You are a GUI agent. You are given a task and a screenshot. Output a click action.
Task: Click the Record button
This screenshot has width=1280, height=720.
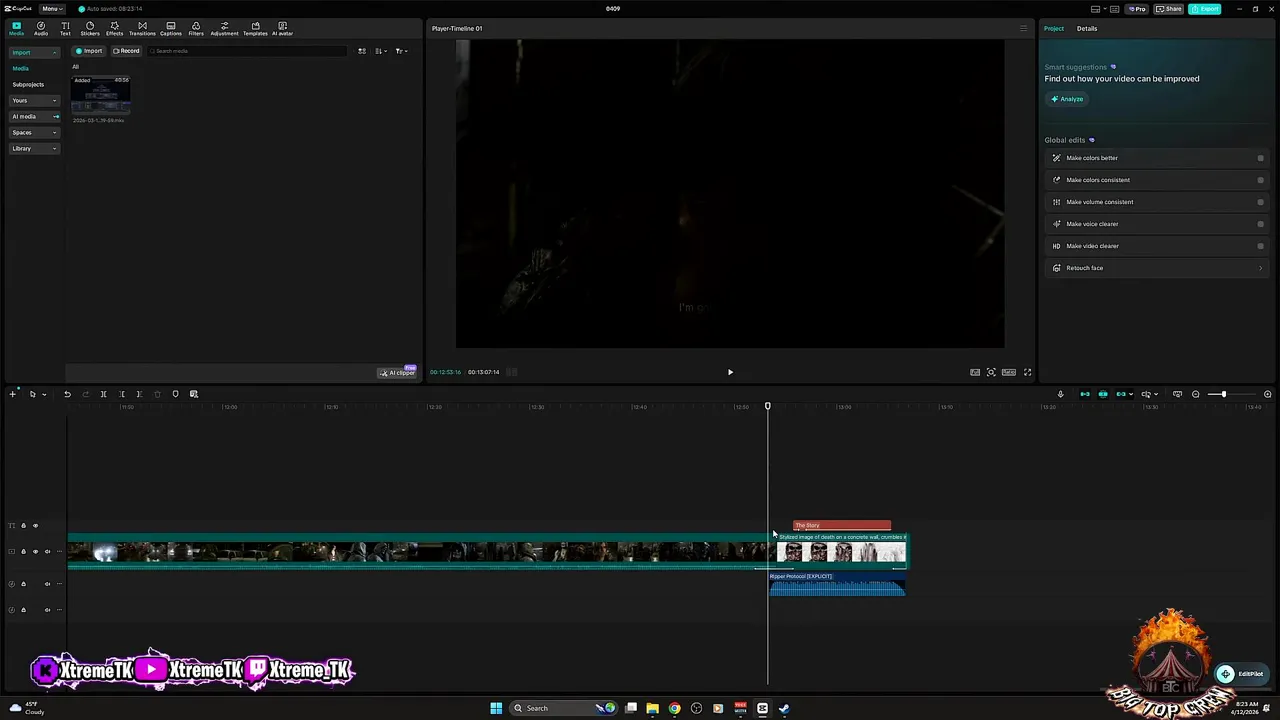coord(126,51)
